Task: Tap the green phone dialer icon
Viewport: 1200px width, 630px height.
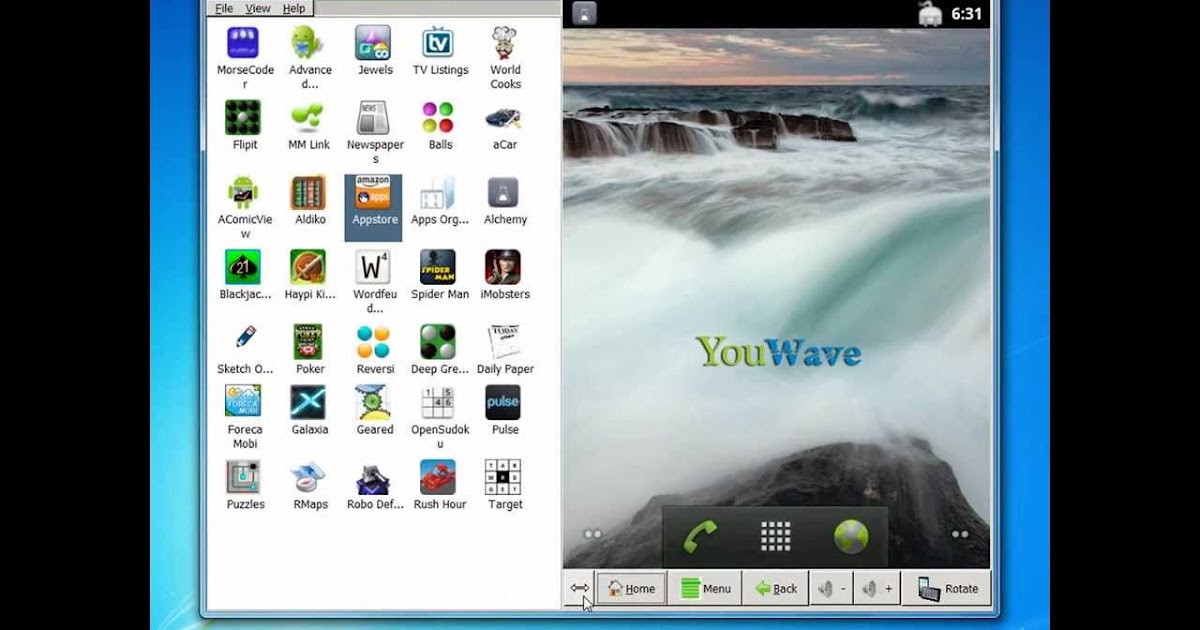Action: pyautogui.click(x=700, y=537)
